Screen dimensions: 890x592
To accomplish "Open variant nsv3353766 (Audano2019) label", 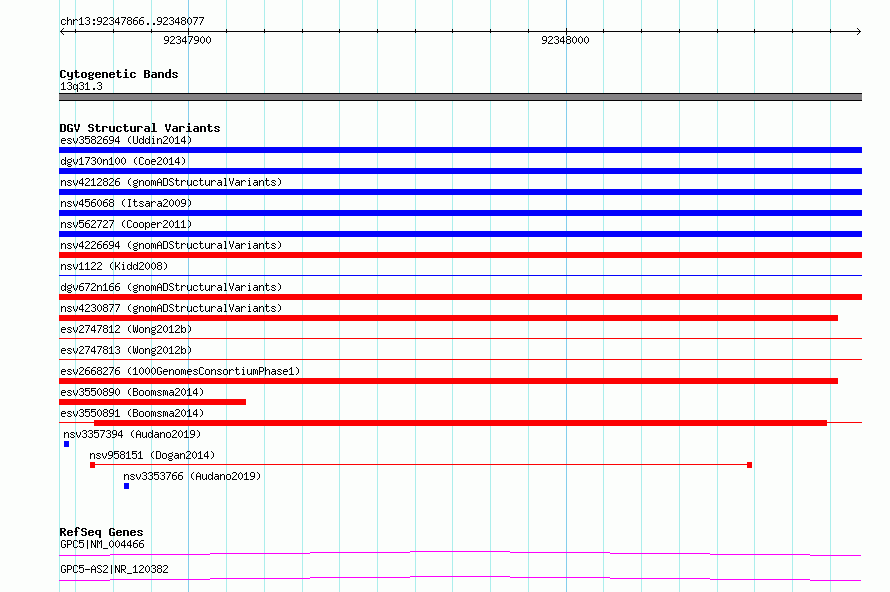I will (192, 476).
